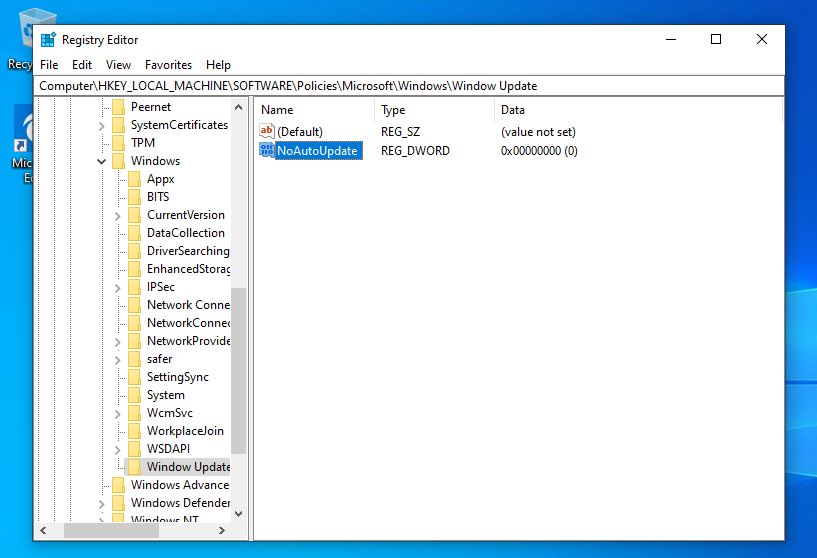817x558 pixels.
Task: Click the TPM folder icon
Action: pyautogui.click(x=119, y=143)
